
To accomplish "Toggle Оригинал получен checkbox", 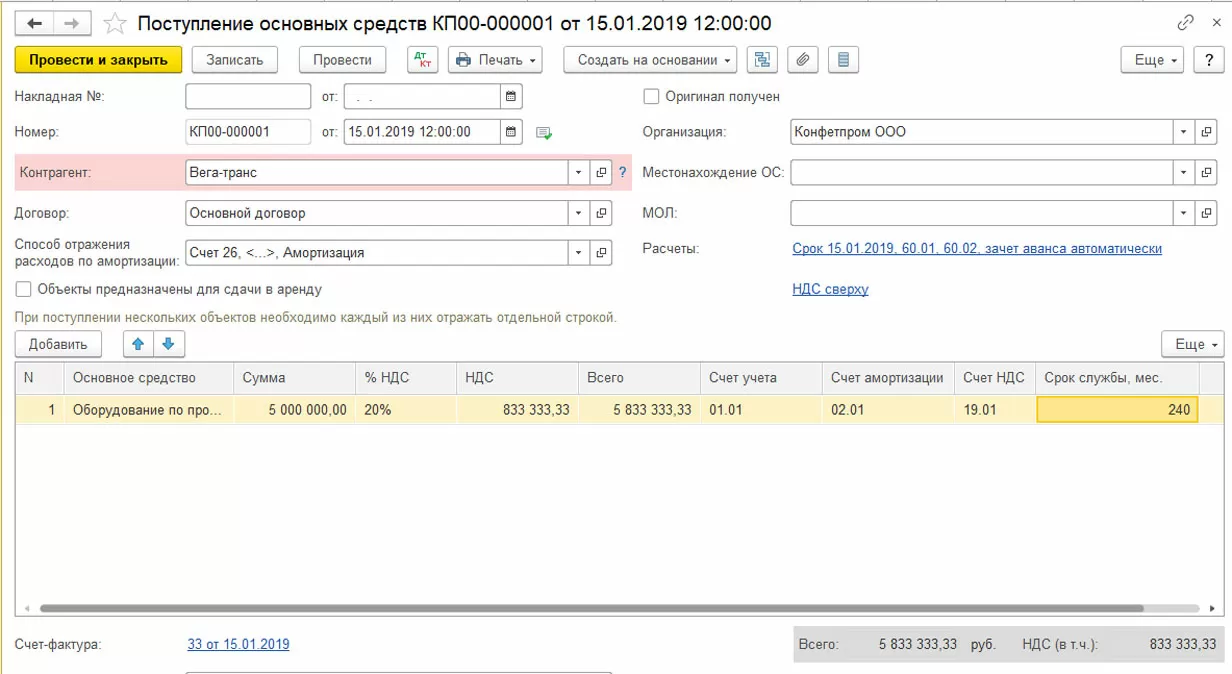I will tap(651, 97).
